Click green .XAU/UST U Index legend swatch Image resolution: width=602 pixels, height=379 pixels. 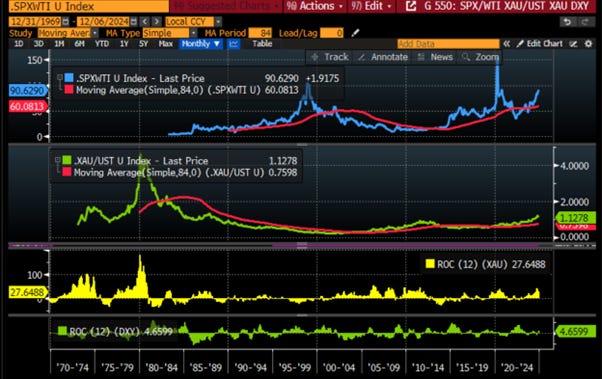[x=67, y=160]
